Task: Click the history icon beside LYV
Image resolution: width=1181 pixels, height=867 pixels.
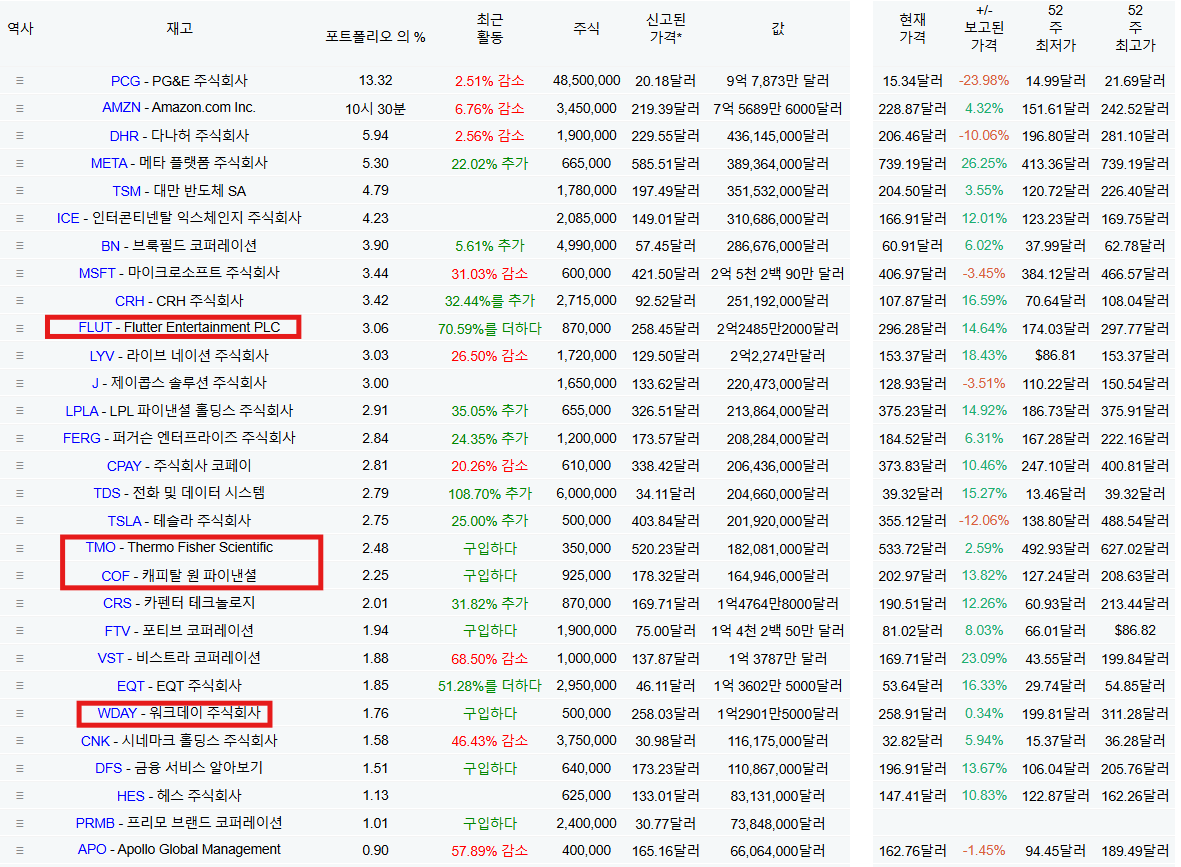Action: (20, 356)
